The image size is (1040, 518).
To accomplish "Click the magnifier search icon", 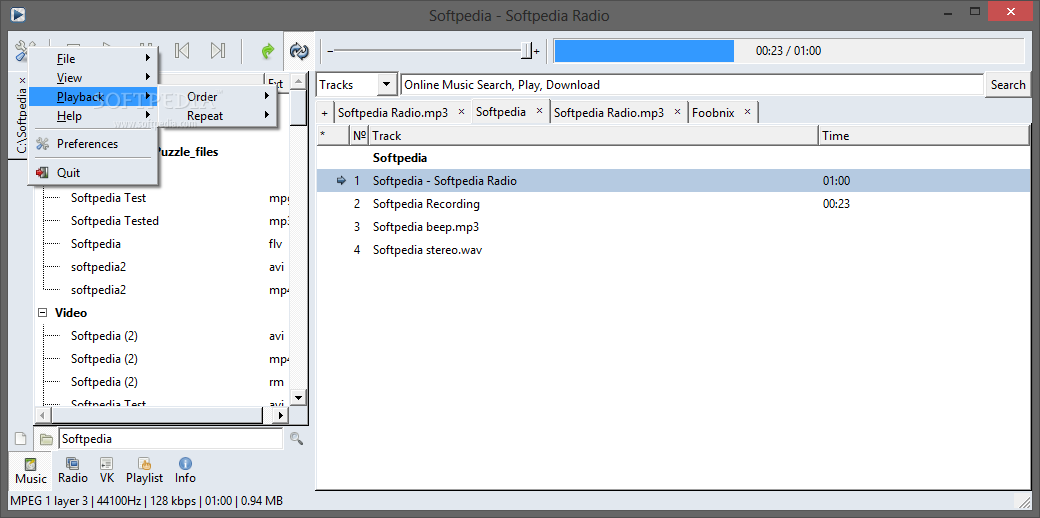I will (x=296, y=438).
